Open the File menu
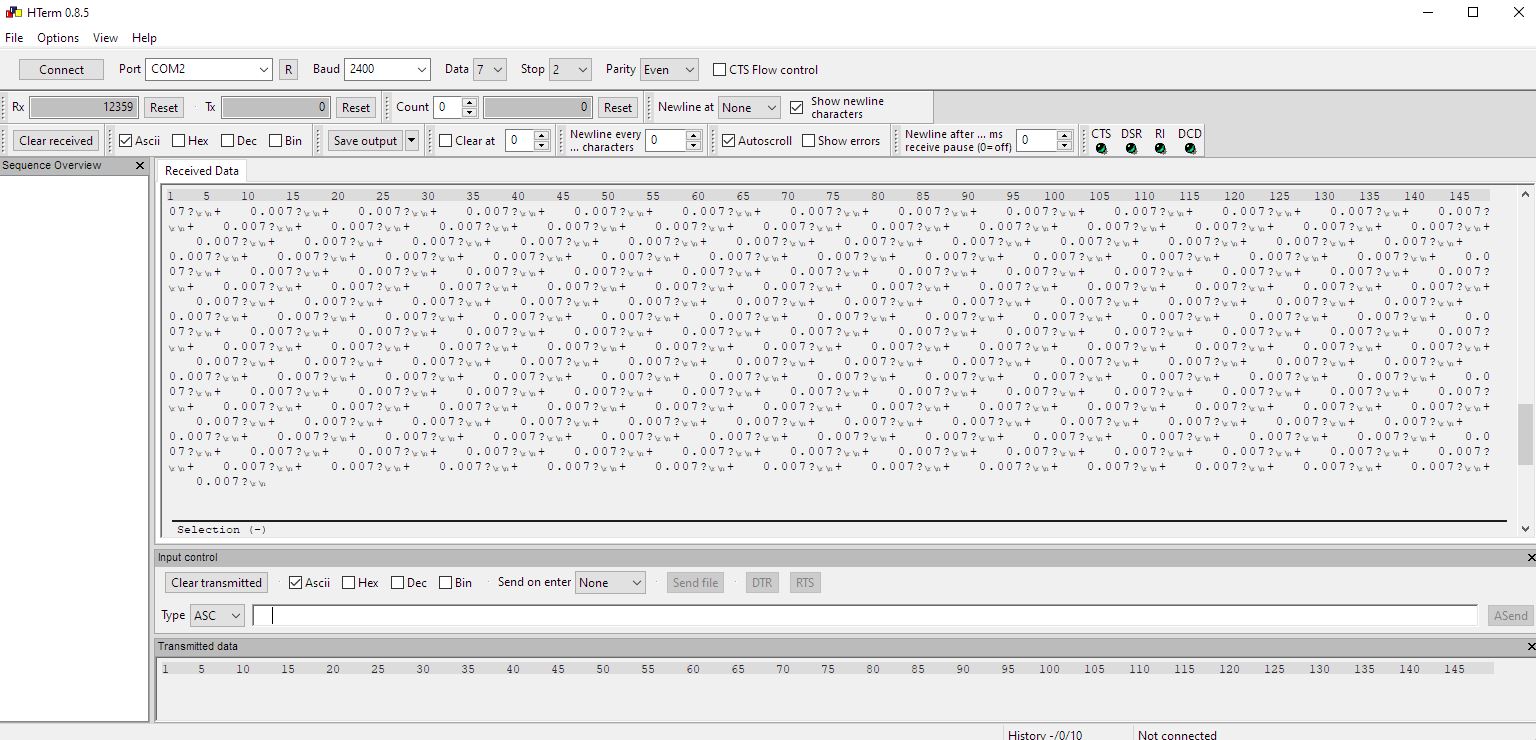 (14, 38)
